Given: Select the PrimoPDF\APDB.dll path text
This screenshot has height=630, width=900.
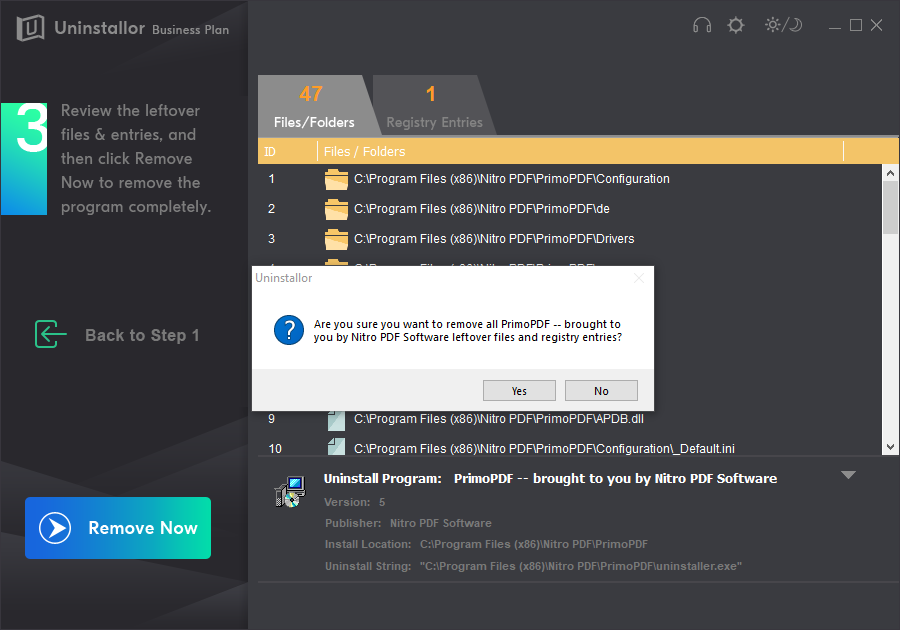Looking at the screenshot, I should coord(499,419).
